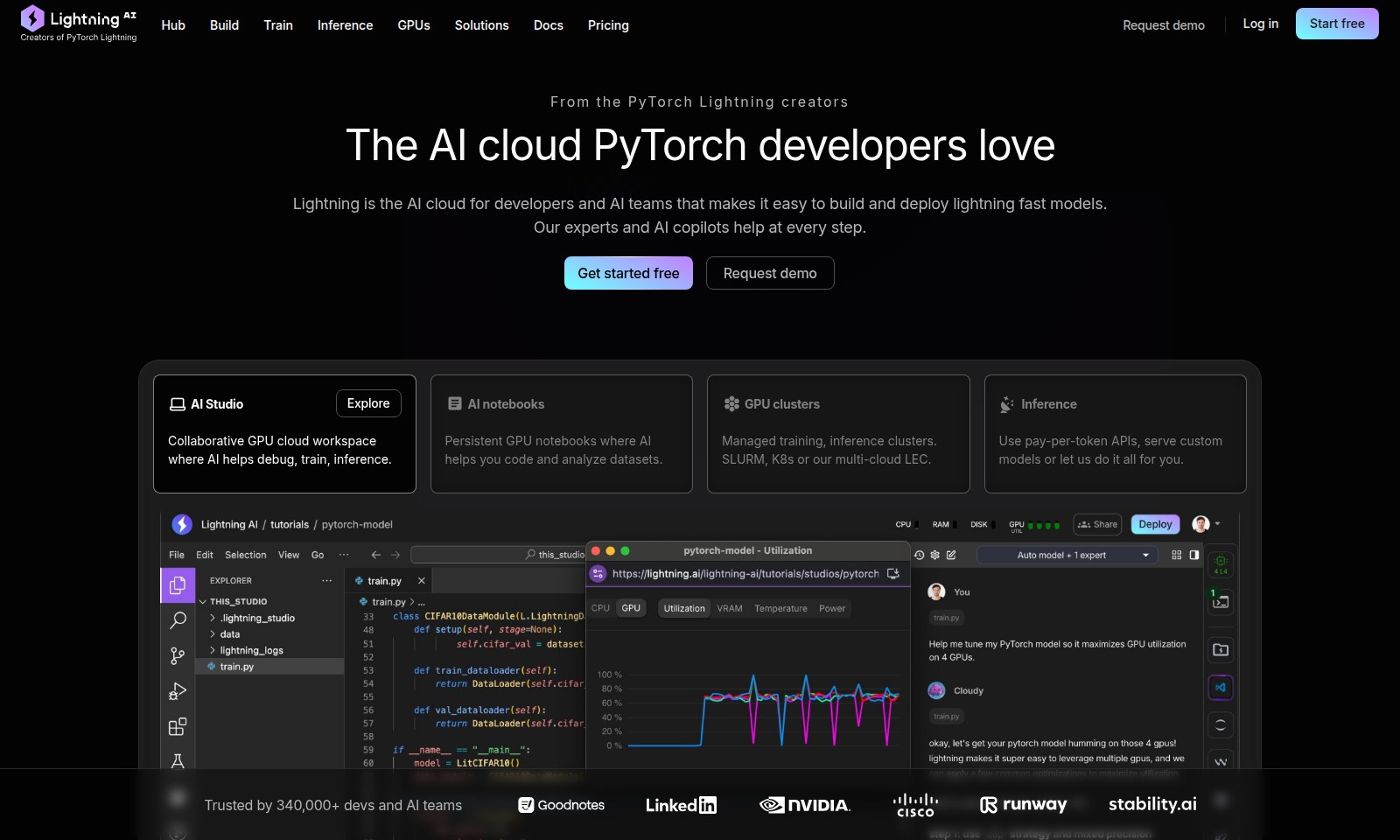Toggle the side panel layout icon
The height and width of the screenshot is (840, 1400).
[x=1194, y=555]
